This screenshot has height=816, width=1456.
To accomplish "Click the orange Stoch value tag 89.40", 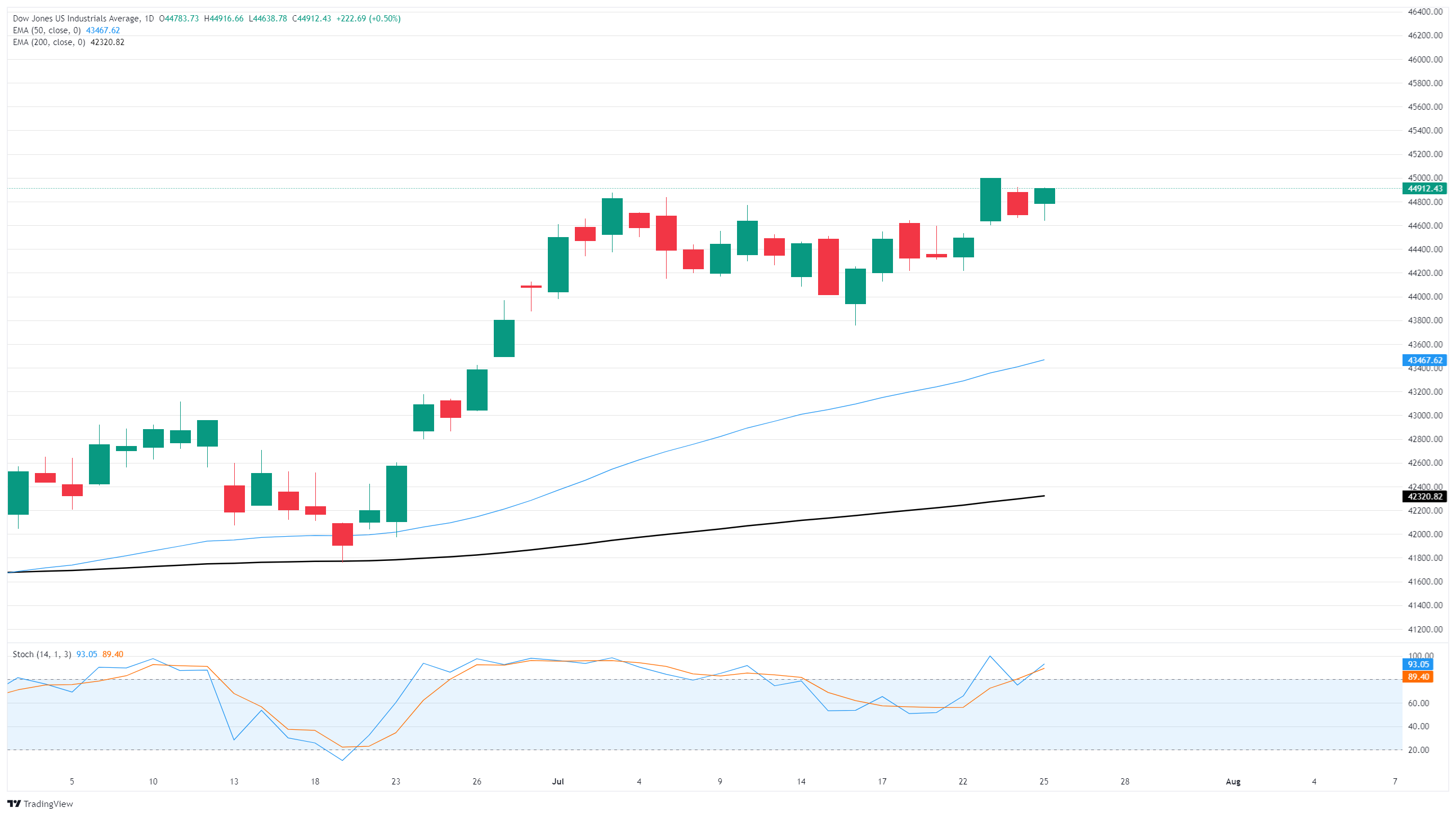I will tap(1418, 677).
